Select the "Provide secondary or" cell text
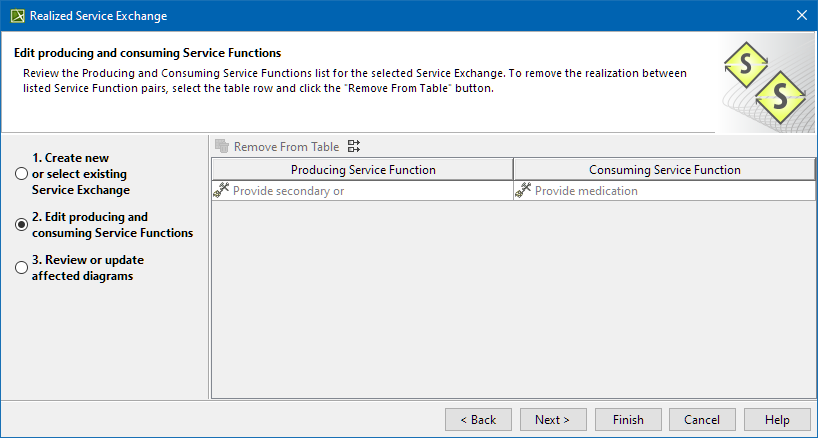The image size is (818, 438). 289,191
